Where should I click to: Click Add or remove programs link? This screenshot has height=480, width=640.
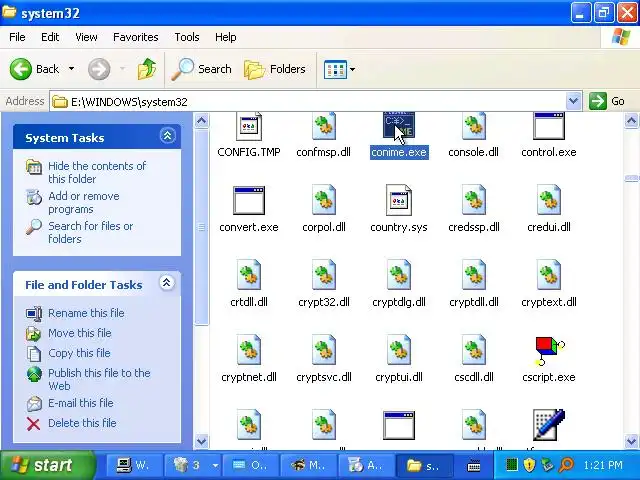point(84,202)
